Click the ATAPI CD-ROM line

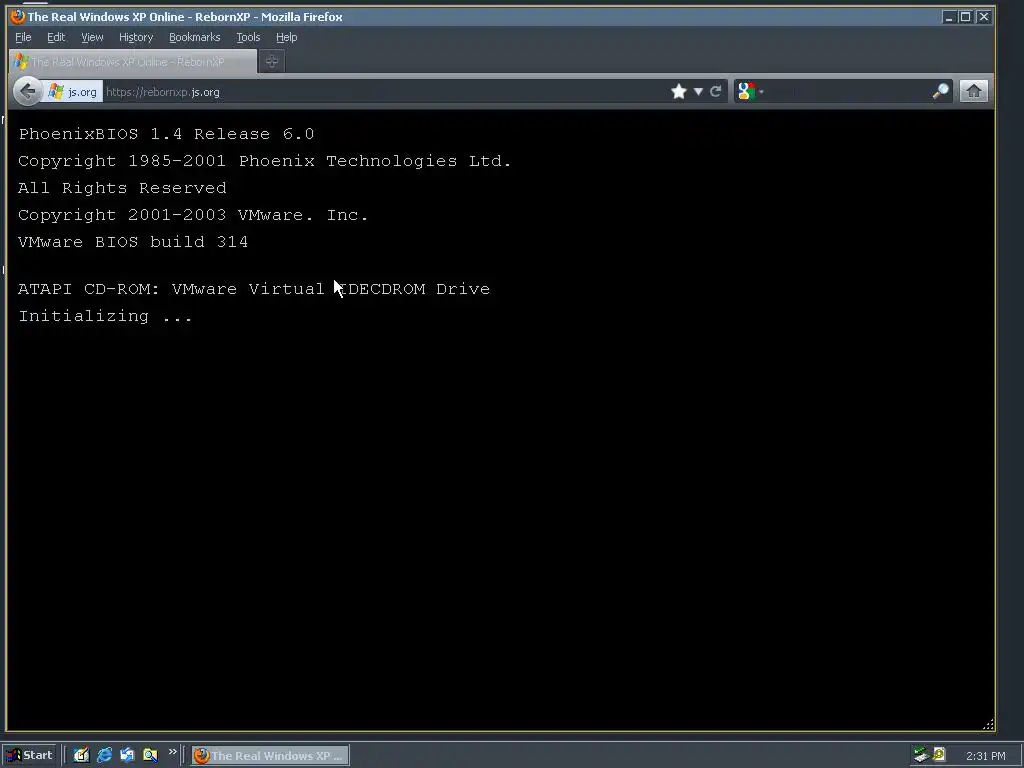pos(254,289)
